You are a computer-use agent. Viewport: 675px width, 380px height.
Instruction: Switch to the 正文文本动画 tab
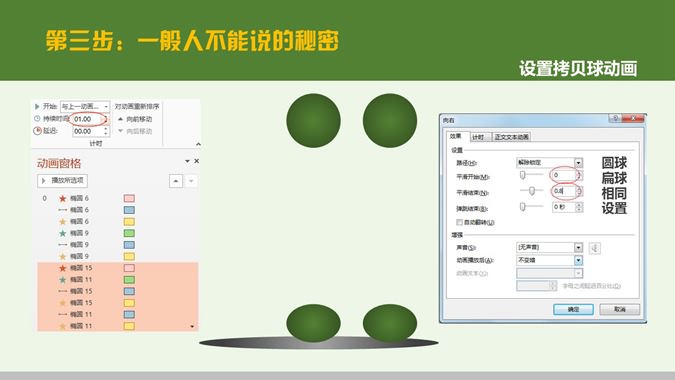tap(511, 137)
